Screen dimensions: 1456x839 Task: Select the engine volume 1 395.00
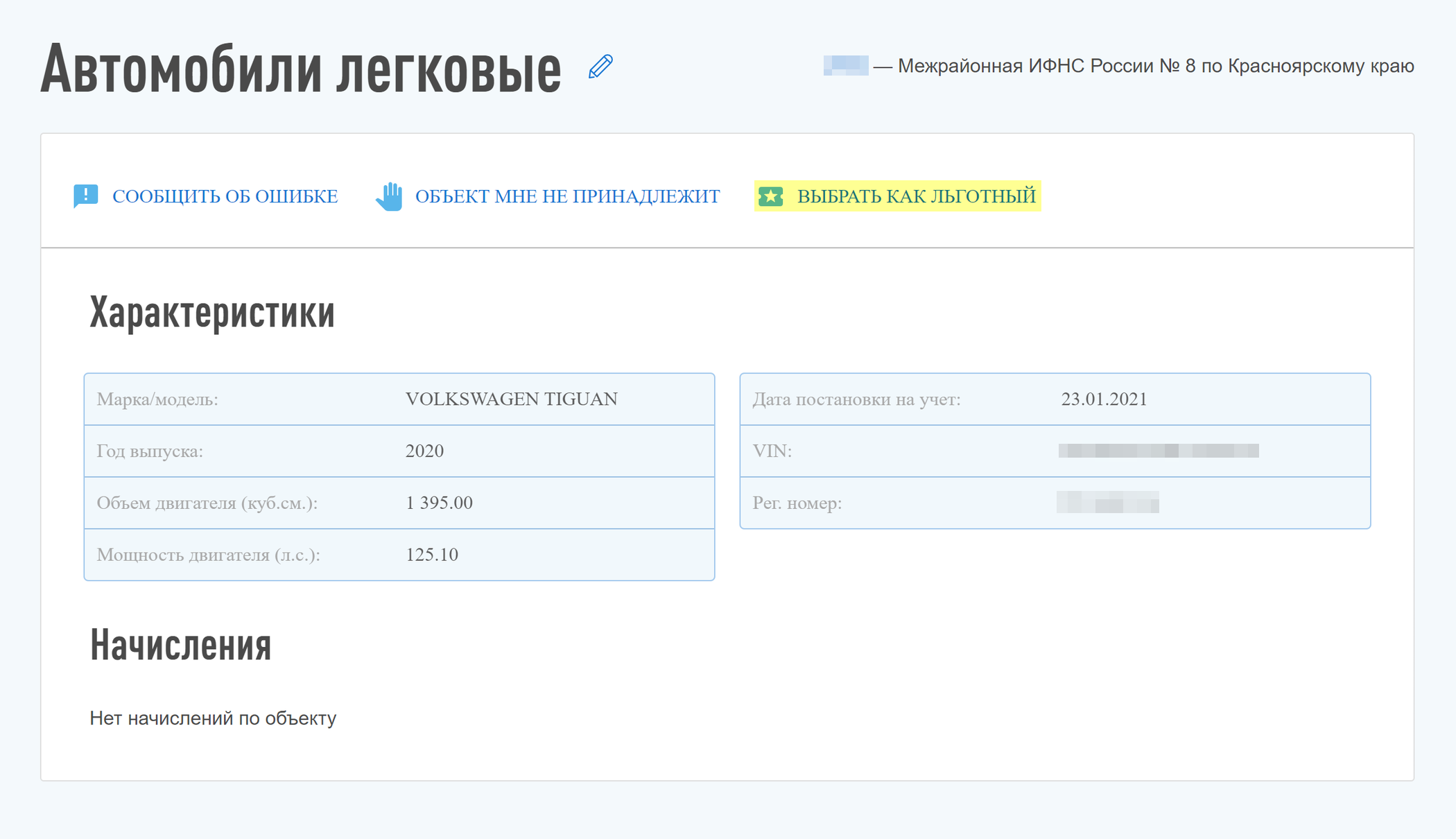(439, 503)
